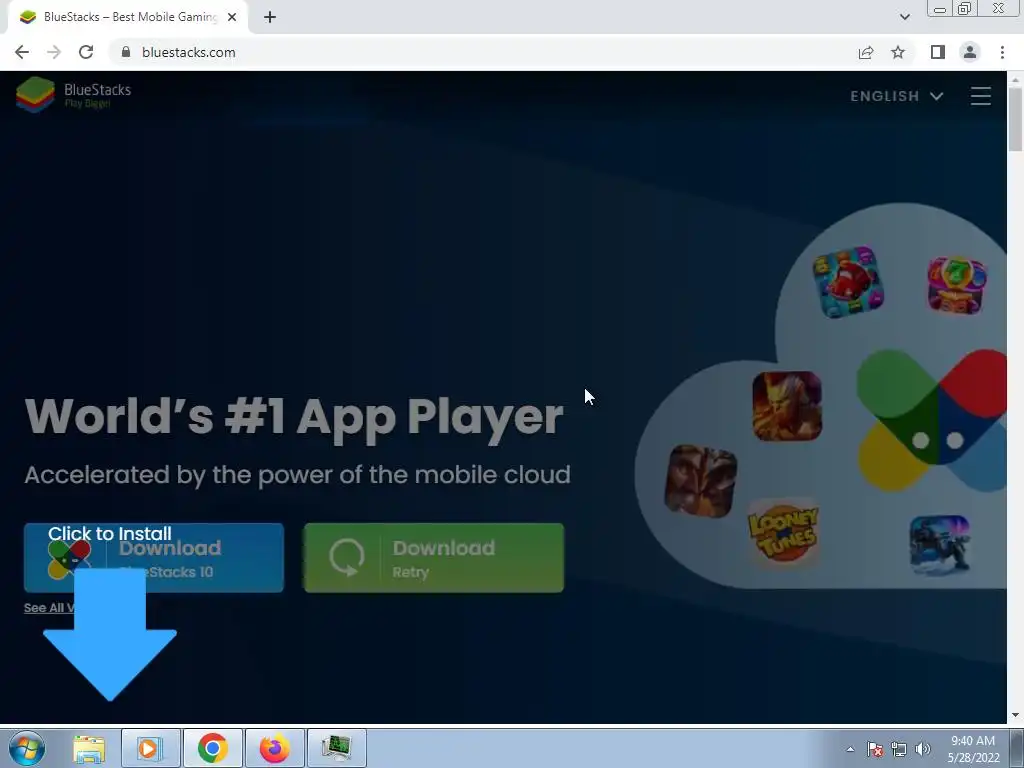Image resolution: width=1024 pixels, height=768 pixels.
Task: Open Chrome three-dot menu
Action: click(x=1002, y=52)
